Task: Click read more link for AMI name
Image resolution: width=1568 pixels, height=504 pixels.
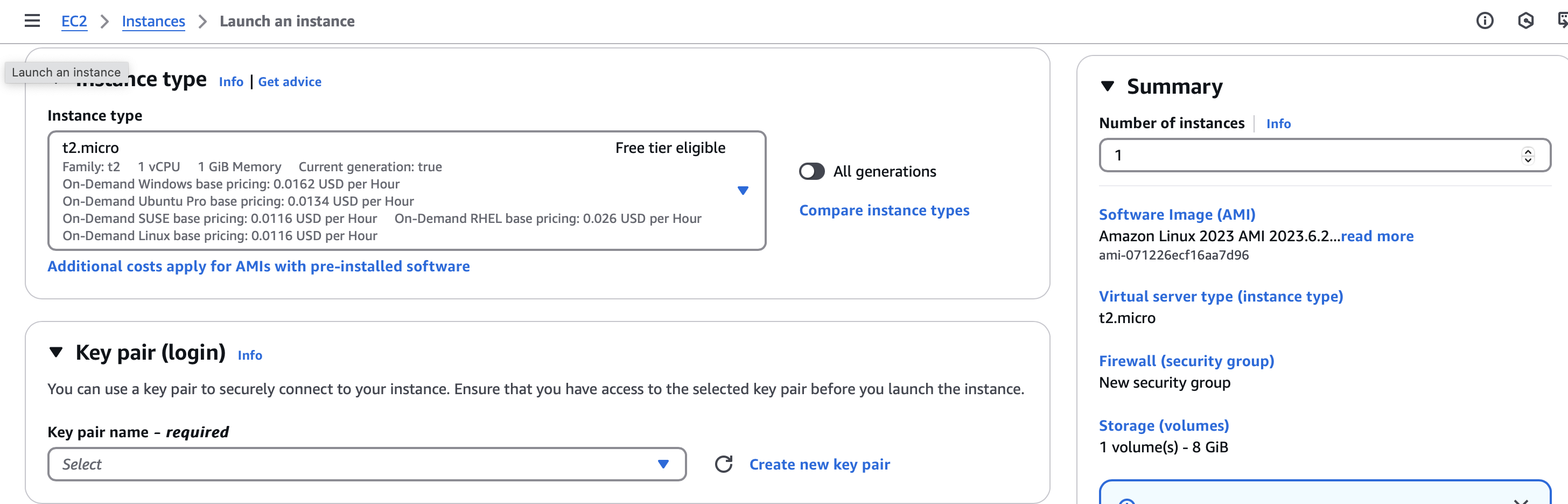Action: [1377, 236]
